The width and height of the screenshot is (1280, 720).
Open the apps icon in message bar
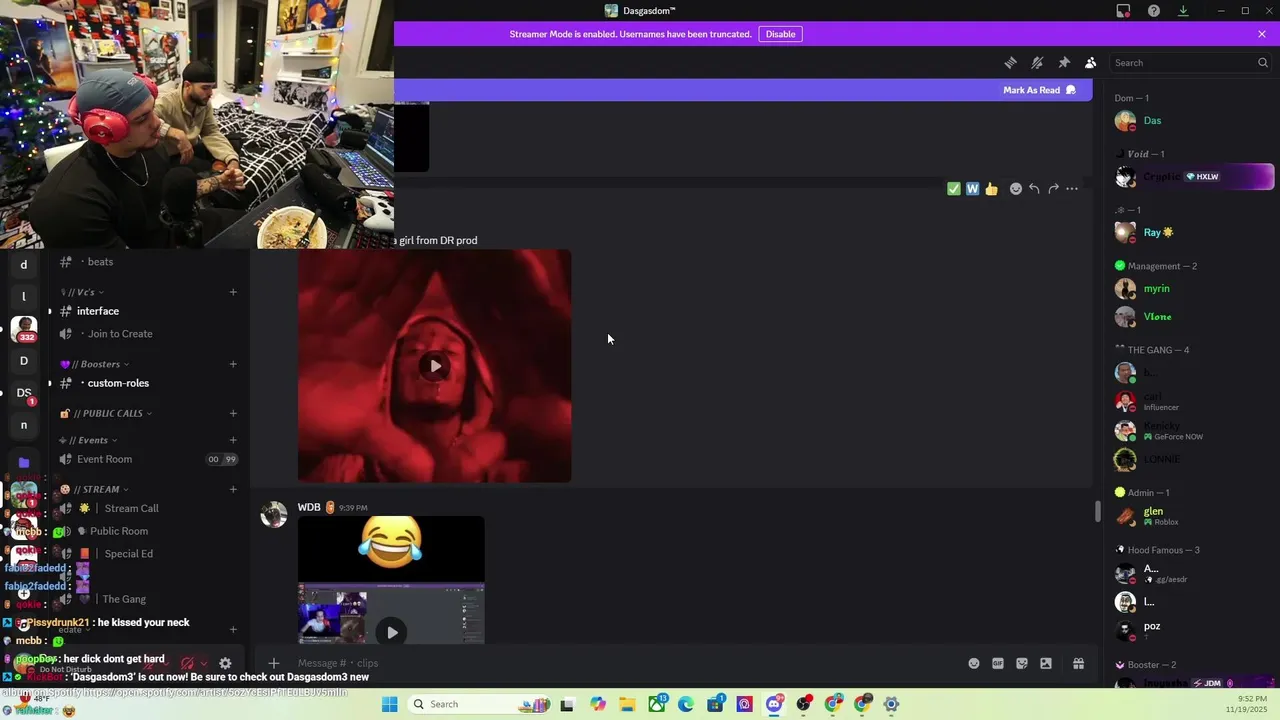[1046, 663]
